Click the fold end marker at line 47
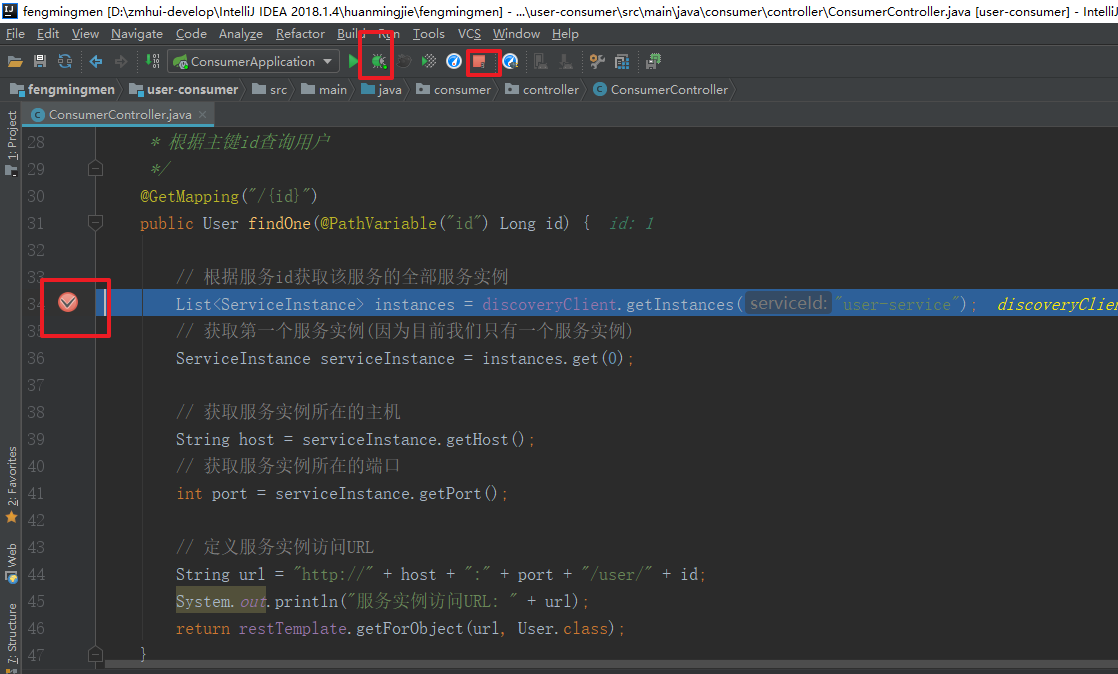The height and width of the screenshot is (674, 1118). pyautogui.click(x=95, y=653)
